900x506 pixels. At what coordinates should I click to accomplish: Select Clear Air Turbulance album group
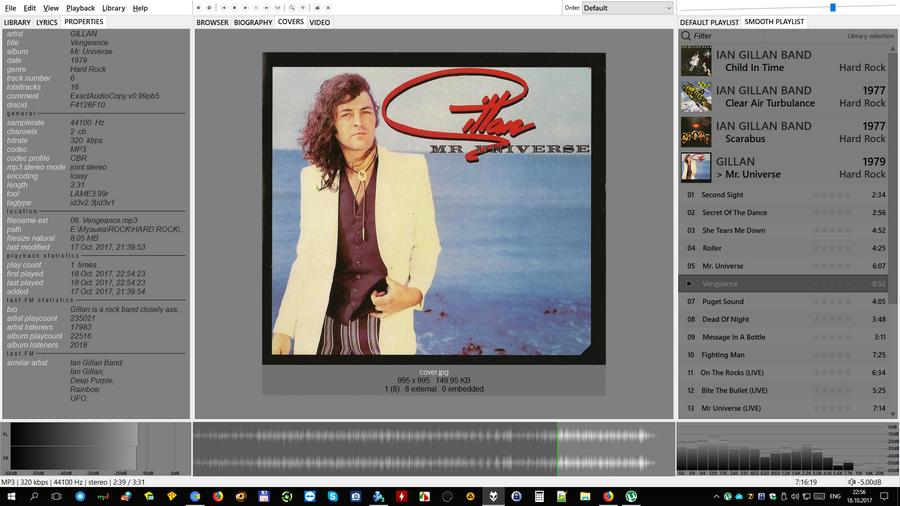click(785, 96)
